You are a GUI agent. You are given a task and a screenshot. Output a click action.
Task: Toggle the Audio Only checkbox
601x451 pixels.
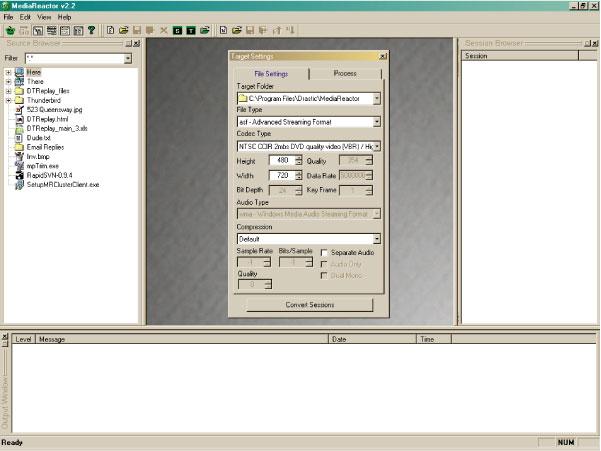pos(324,264)
